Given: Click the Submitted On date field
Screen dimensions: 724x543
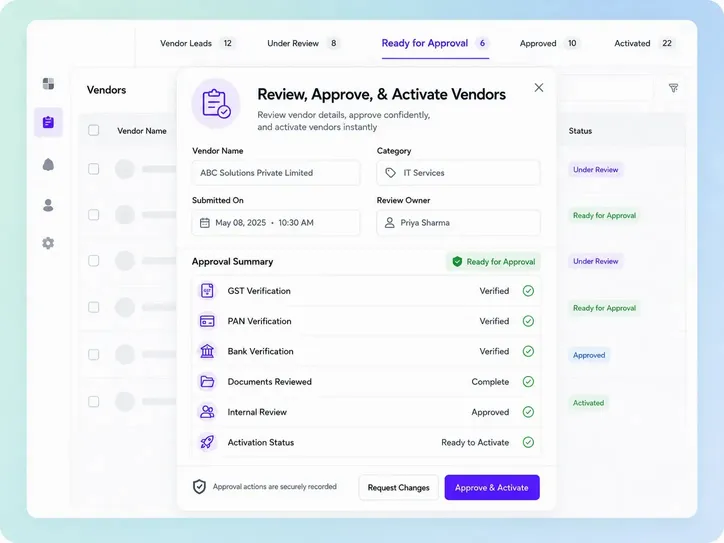Looking at the screenshot, I should tap(276, 223).
